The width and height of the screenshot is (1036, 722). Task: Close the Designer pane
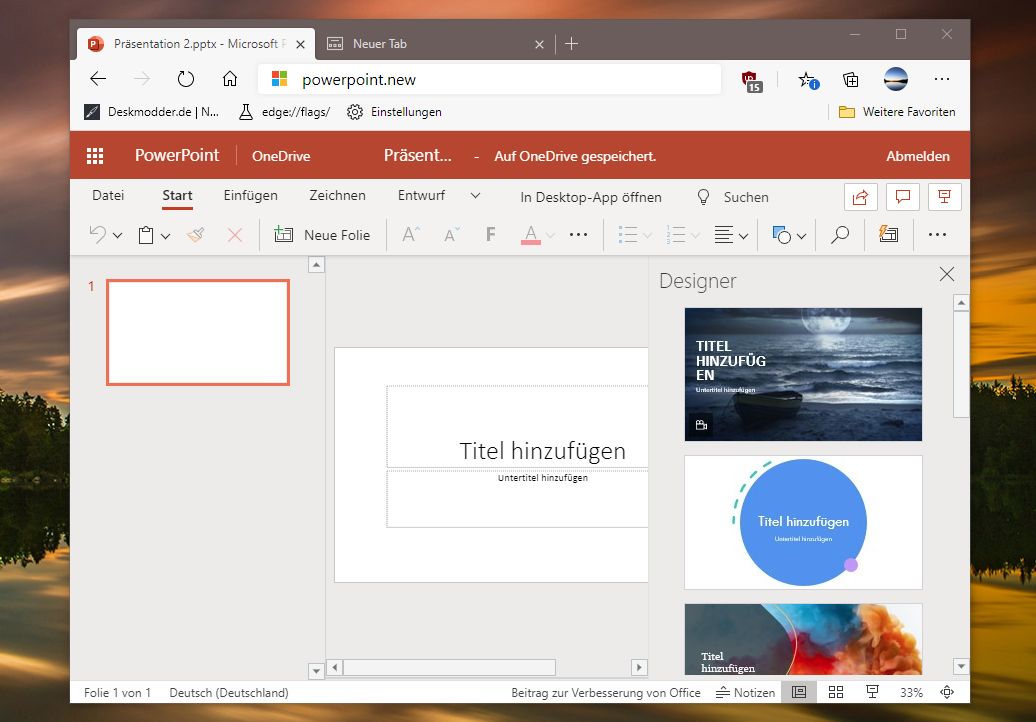click(x=947, y=274)
